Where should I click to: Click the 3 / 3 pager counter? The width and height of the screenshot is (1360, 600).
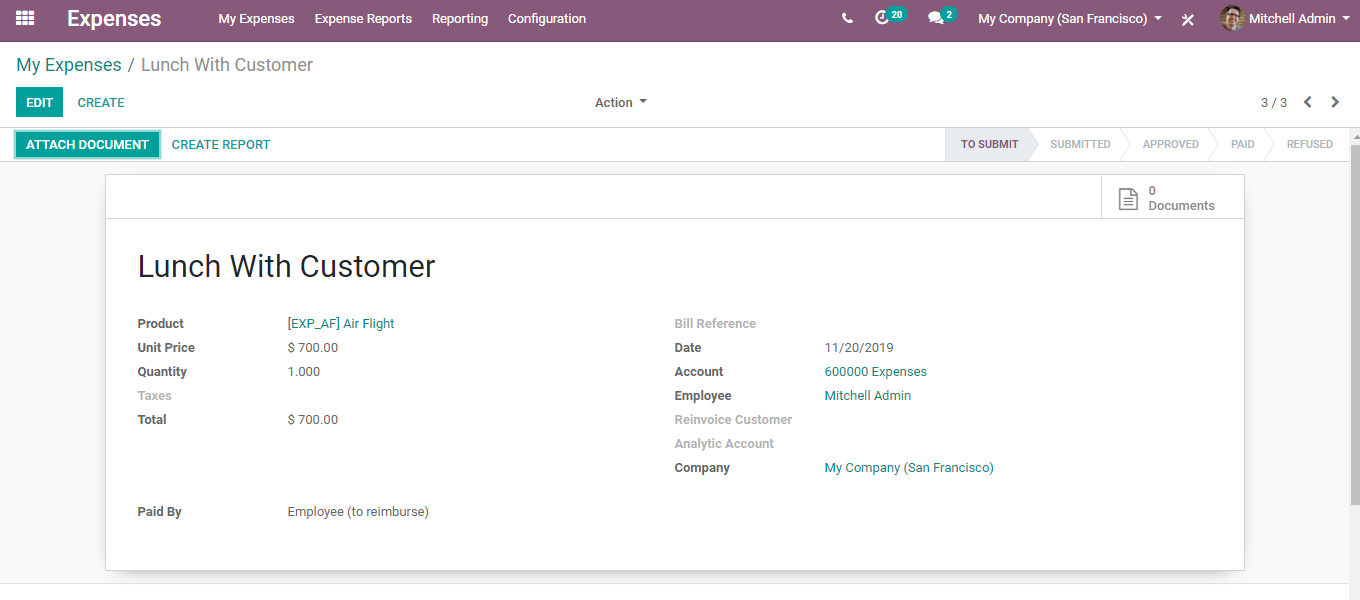[x=1274, y=103]
